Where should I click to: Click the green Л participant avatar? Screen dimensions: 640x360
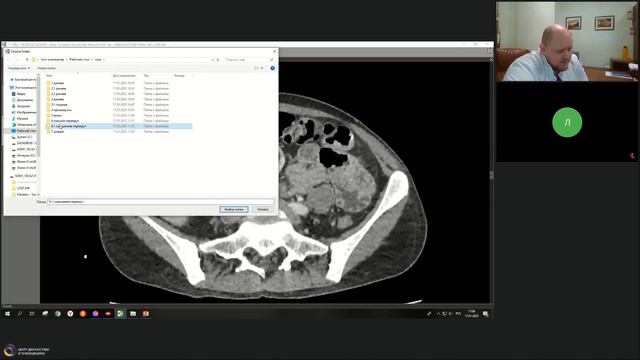tap(567, 122)
